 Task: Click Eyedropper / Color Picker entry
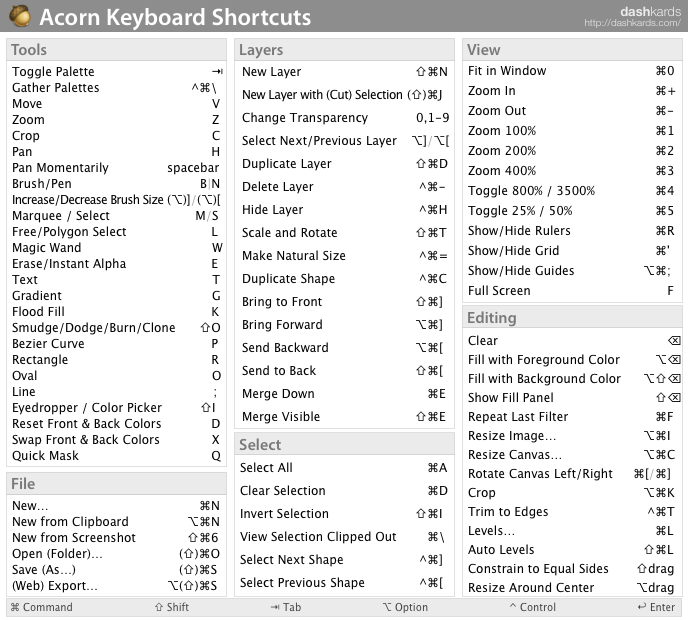point(114,408)
